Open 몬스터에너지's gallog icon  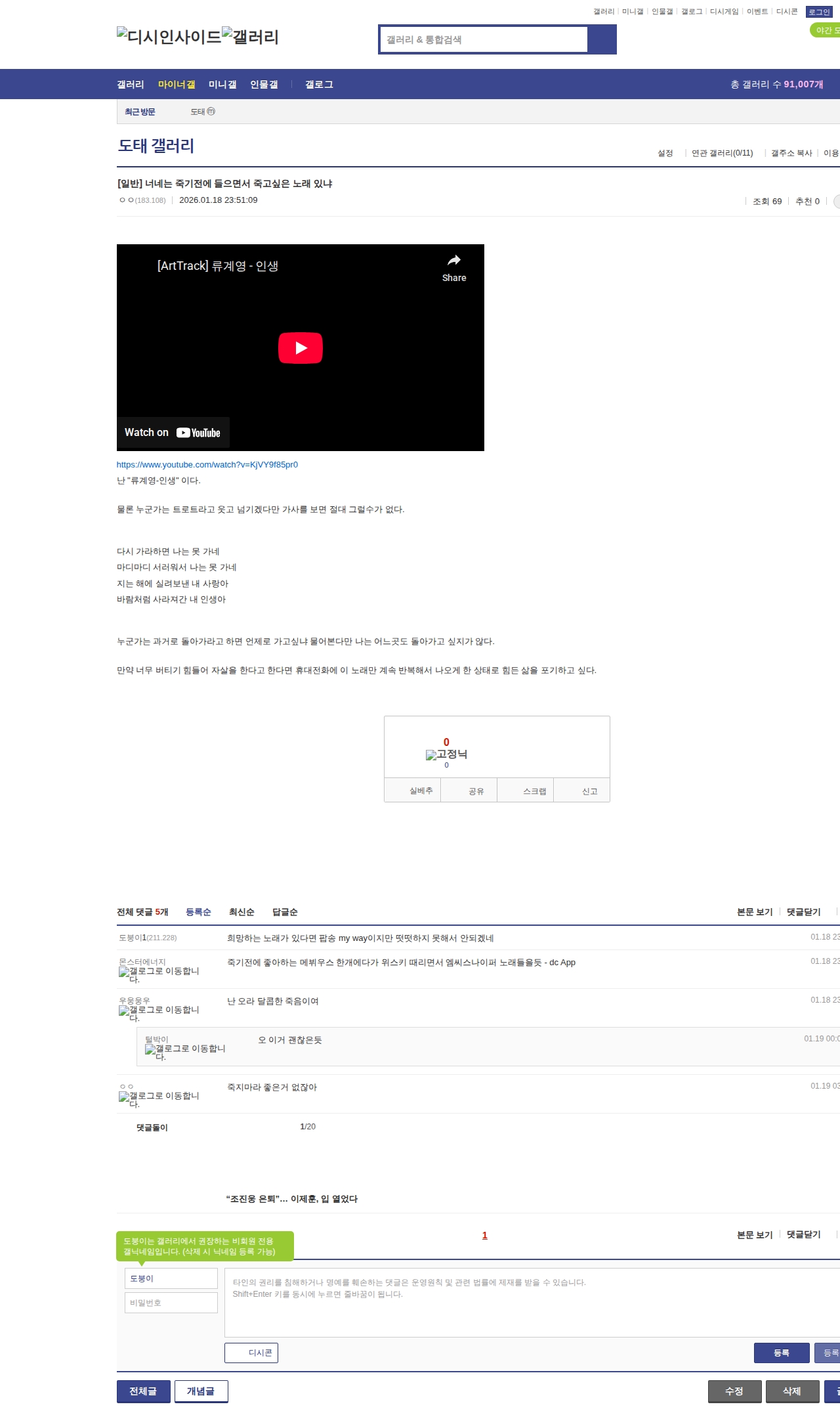tap(124, 972)
